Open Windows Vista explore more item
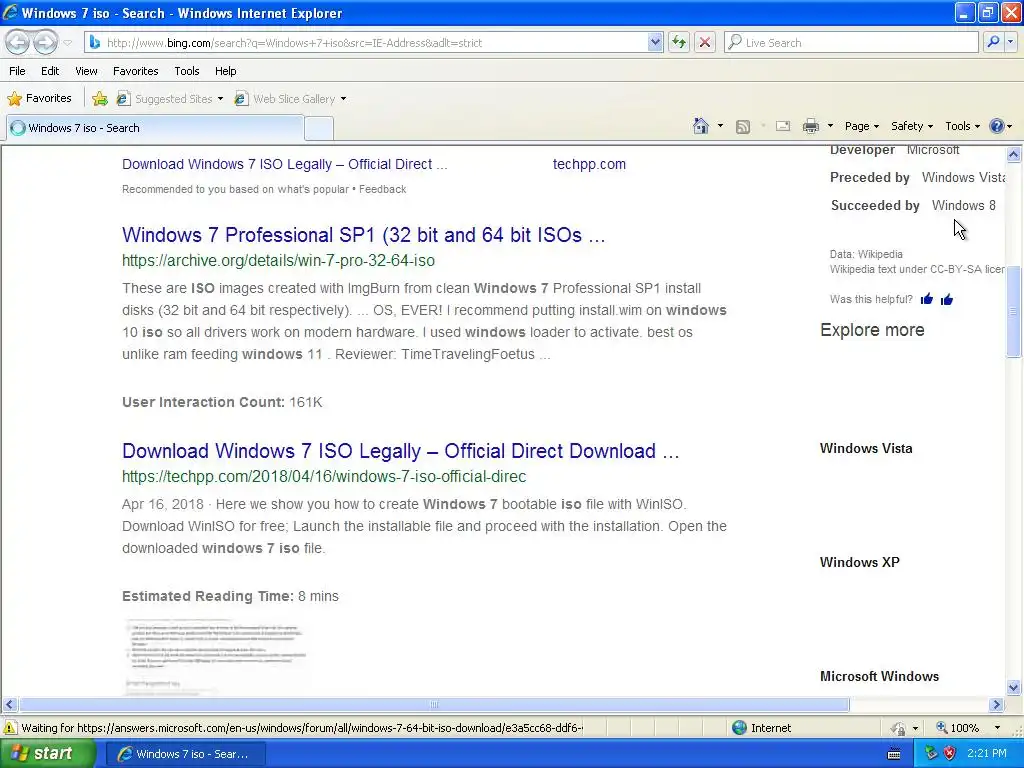This screenshot has height=768, width=1024. tap(866, 449)
